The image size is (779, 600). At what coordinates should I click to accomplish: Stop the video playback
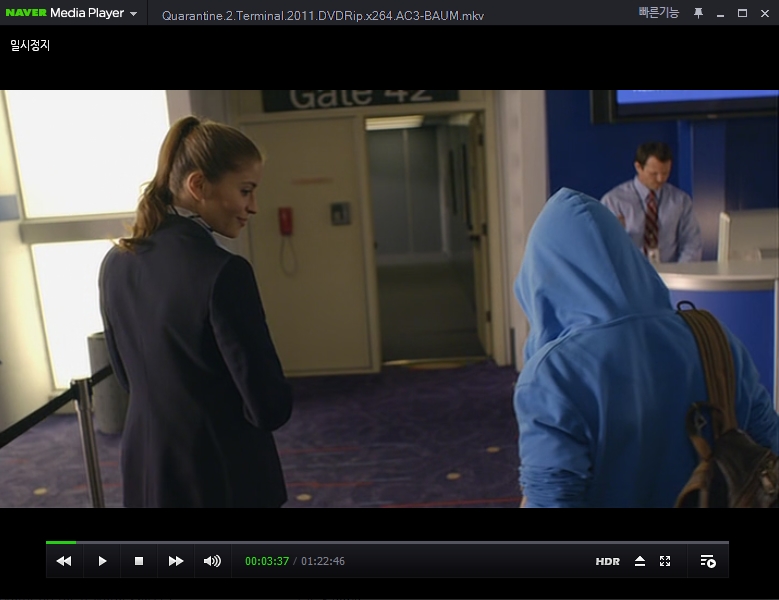pyautogui.click(x=139, y=561)
